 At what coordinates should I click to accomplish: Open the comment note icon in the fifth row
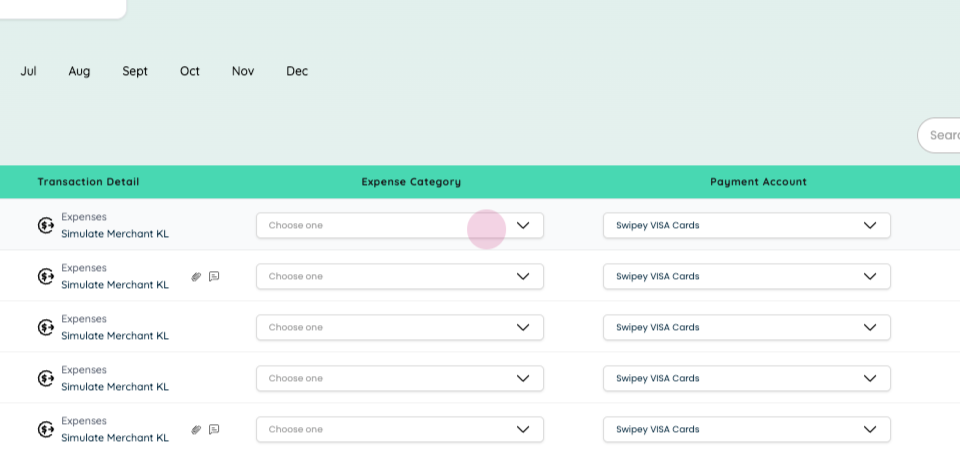214,430
